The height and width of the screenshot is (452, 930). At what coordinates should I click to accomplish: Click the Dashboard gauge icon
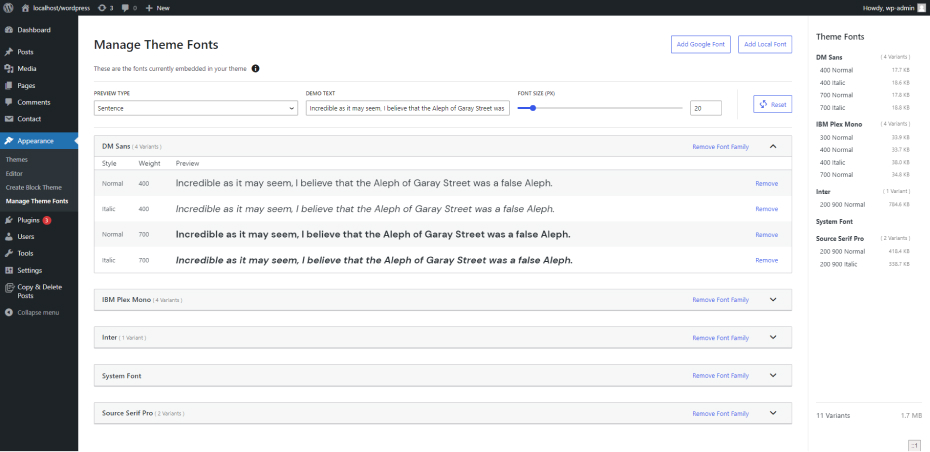pyautogui.click(x=9, y=30)
